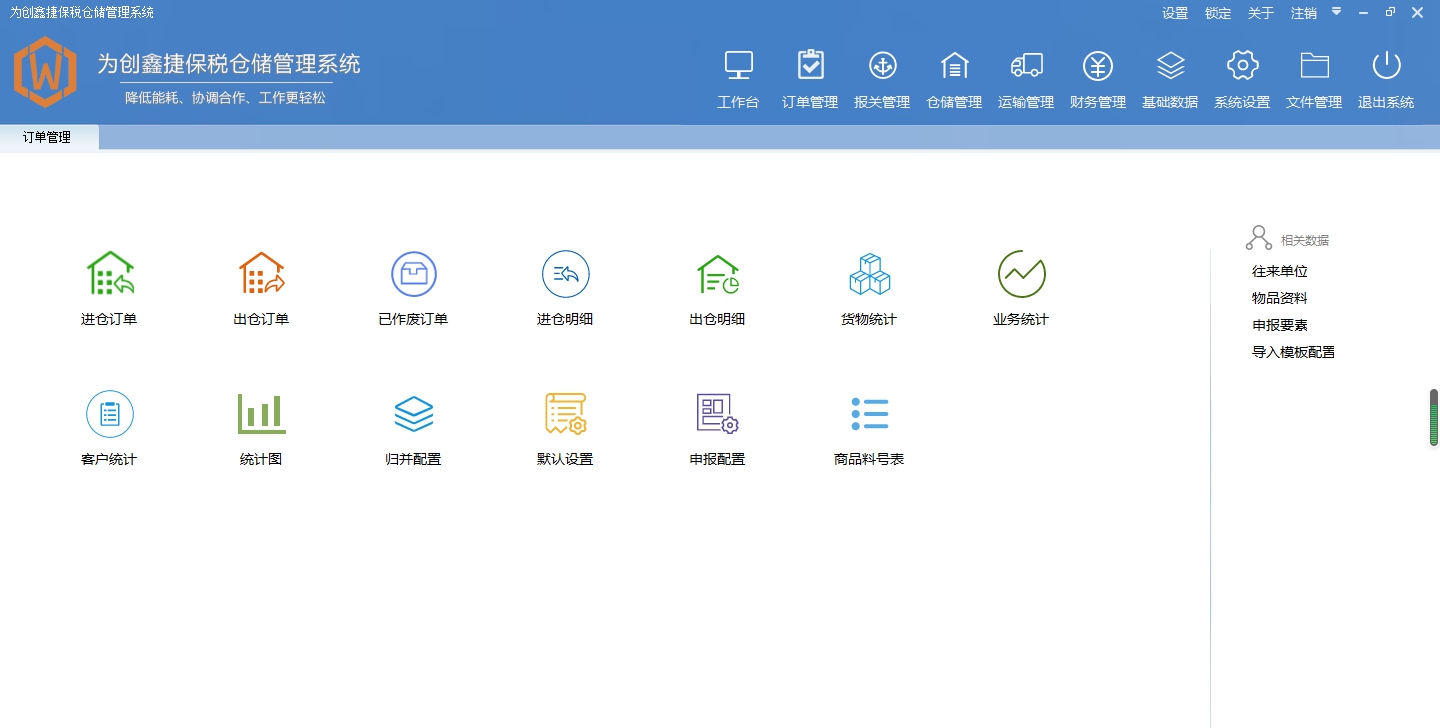Screen dimensions: 1440x728
Task: Open the 业务统计 business statistics icon
Action: click(x=1021, y=287)
